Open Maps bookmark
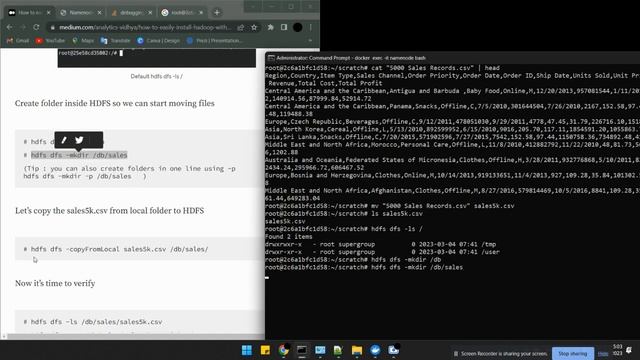Image resolution: width=640 pixels, height=360 pixels. point(83,40)
